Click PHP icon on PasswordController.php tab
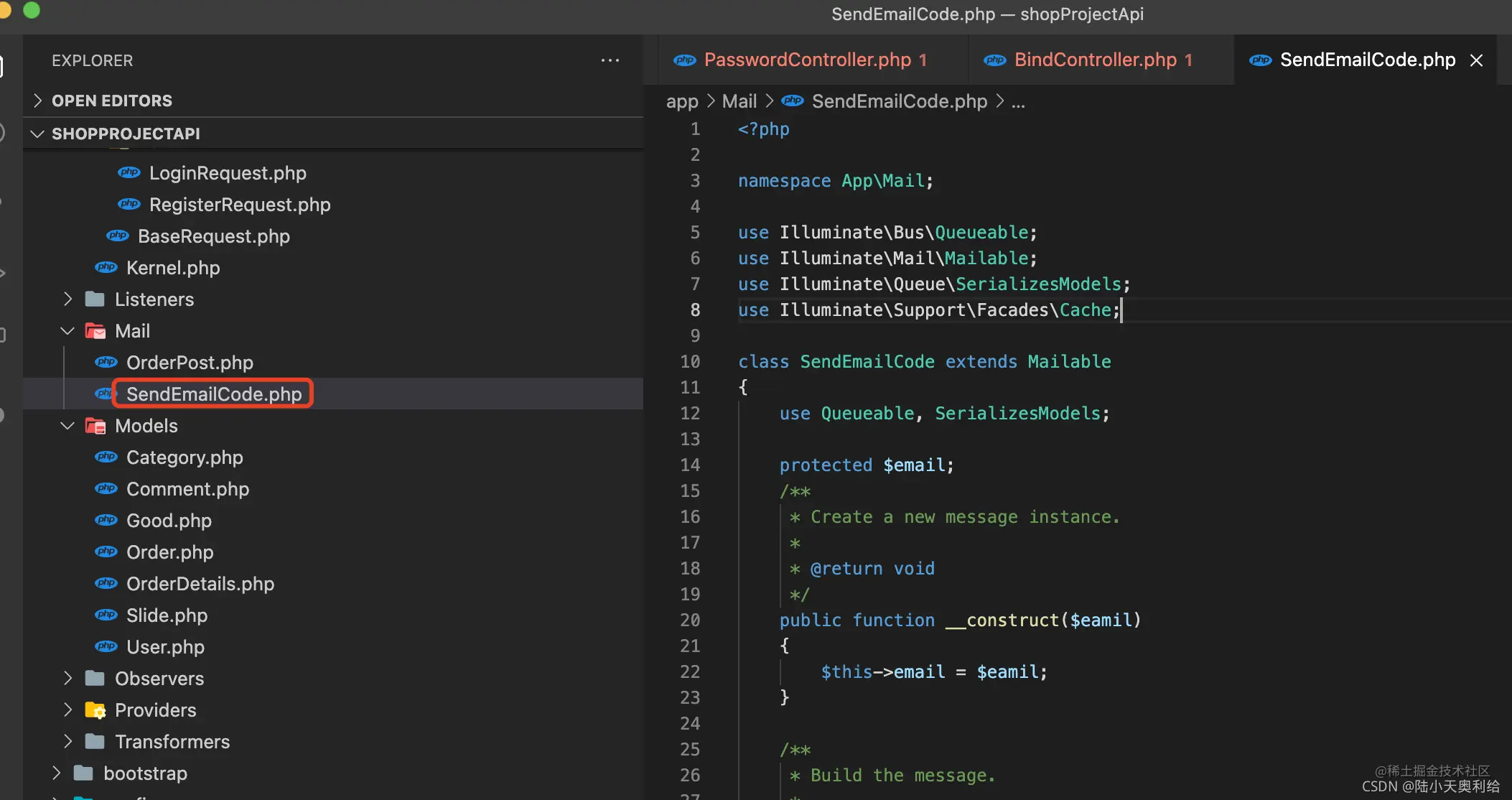This screenshot has width=1512, height=800. click(685, 60)
